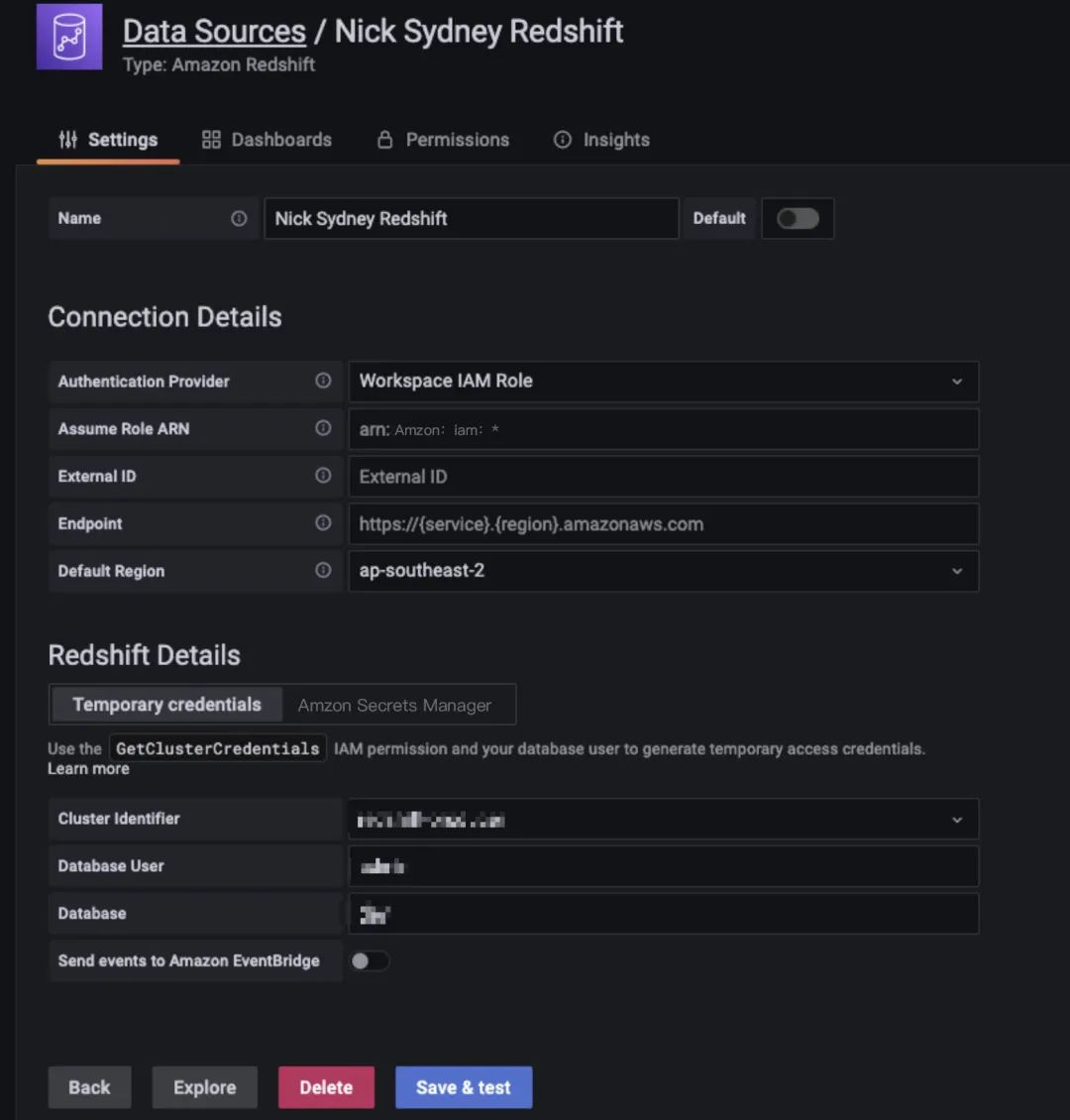Switch to the Dashboards tab
This screenshot has width=1070, height=1120.
point(267,140)
